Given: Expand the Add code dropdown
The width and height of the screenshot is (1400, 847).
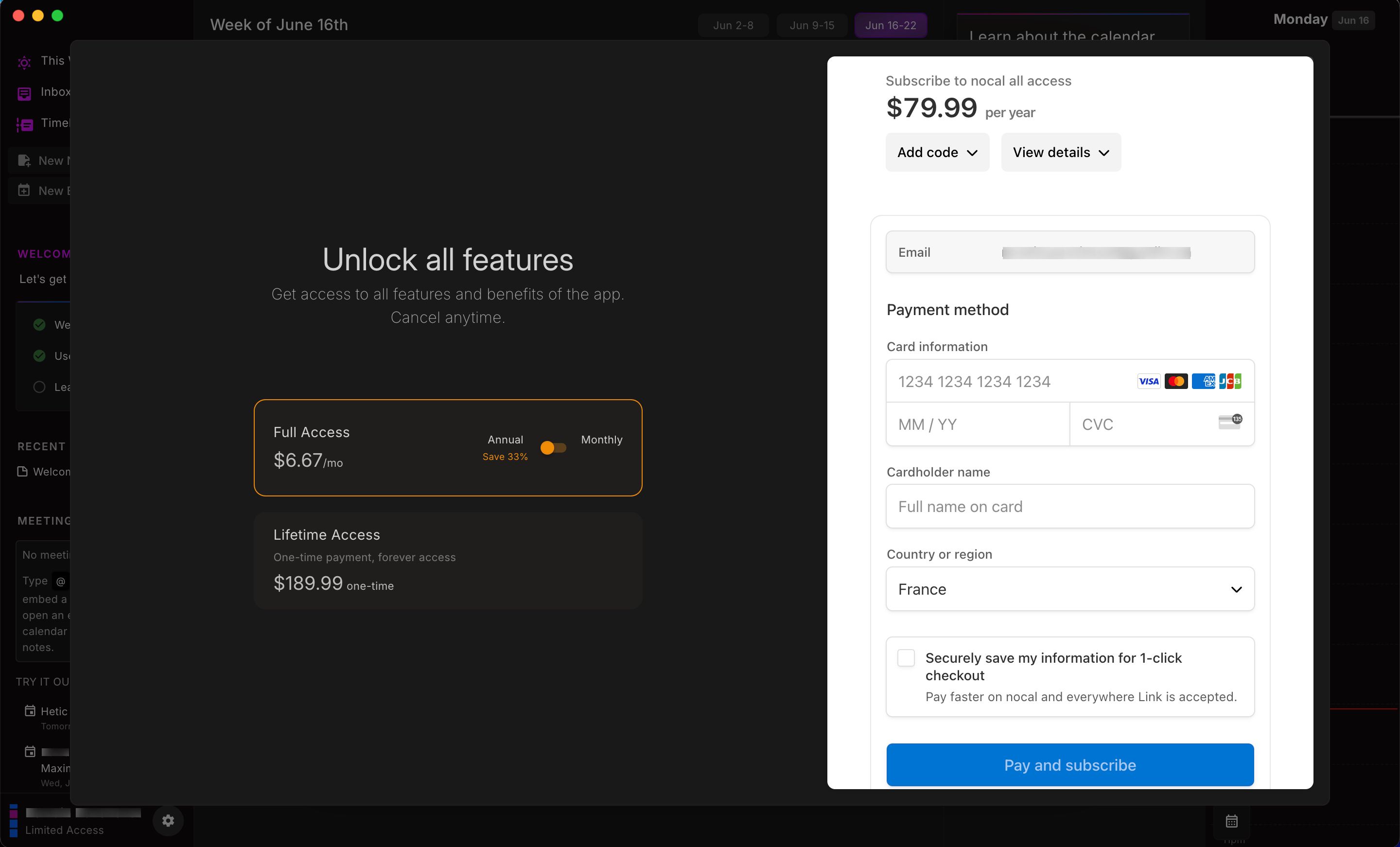Looking at the screenshot, I should tap(938, 152).
